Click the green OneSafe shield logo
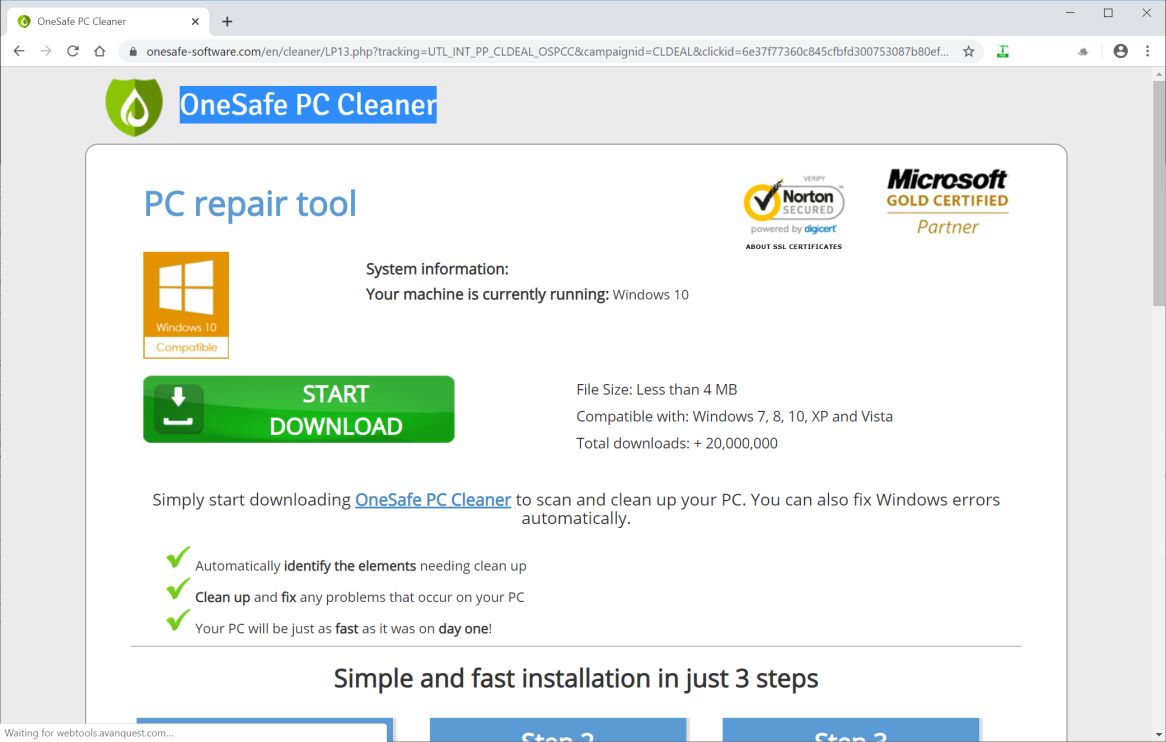Screen dimensions: 1166x742 [134, 107]
